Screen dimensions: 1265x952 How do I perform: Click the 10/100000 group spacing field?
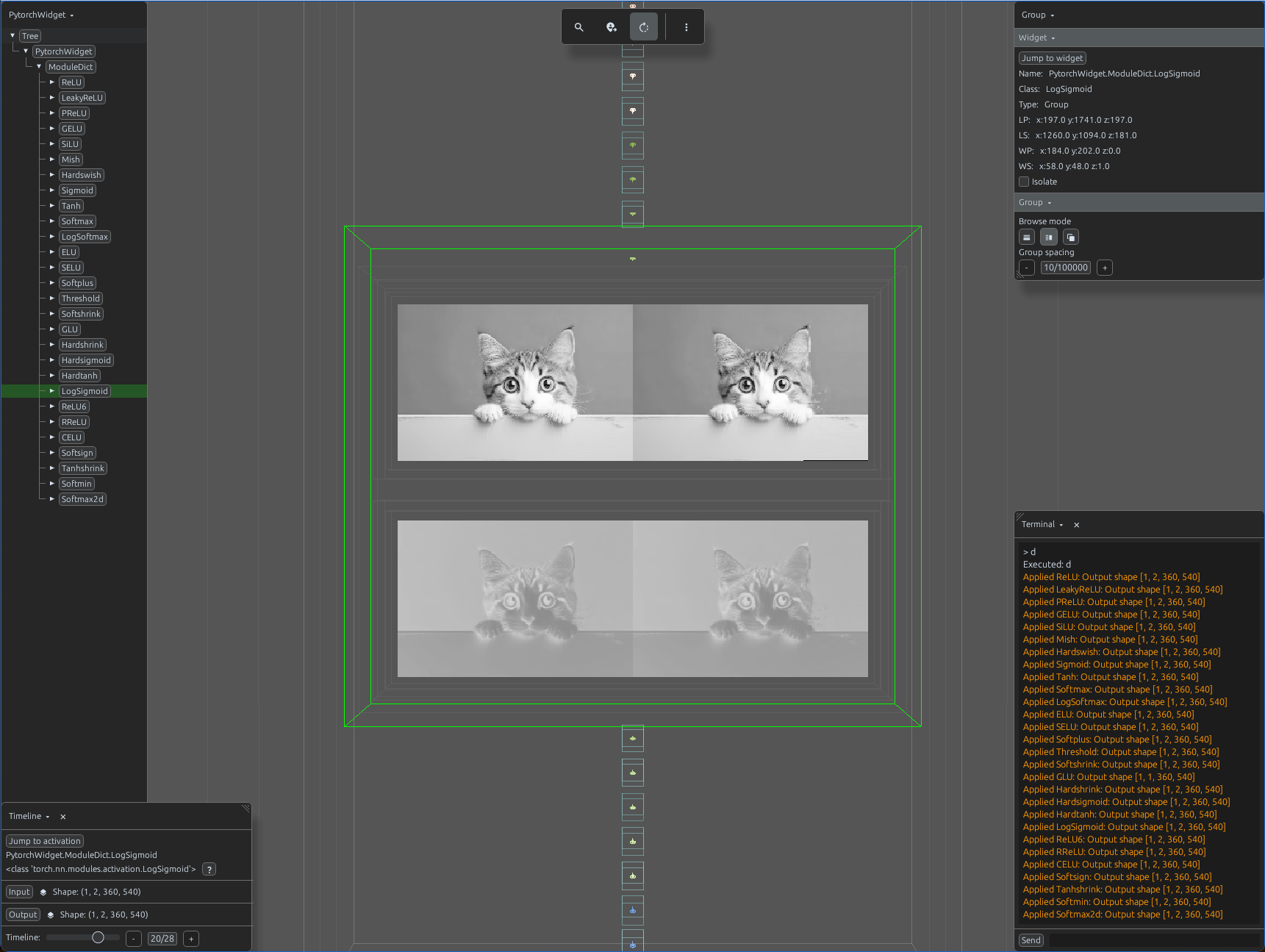click(1066, 268)
